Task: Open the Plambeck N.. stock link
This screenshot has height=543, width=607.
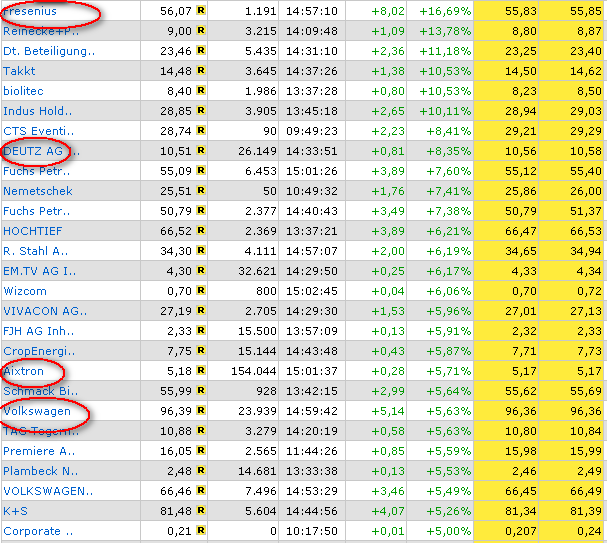Action: click(x=40, y=471)
